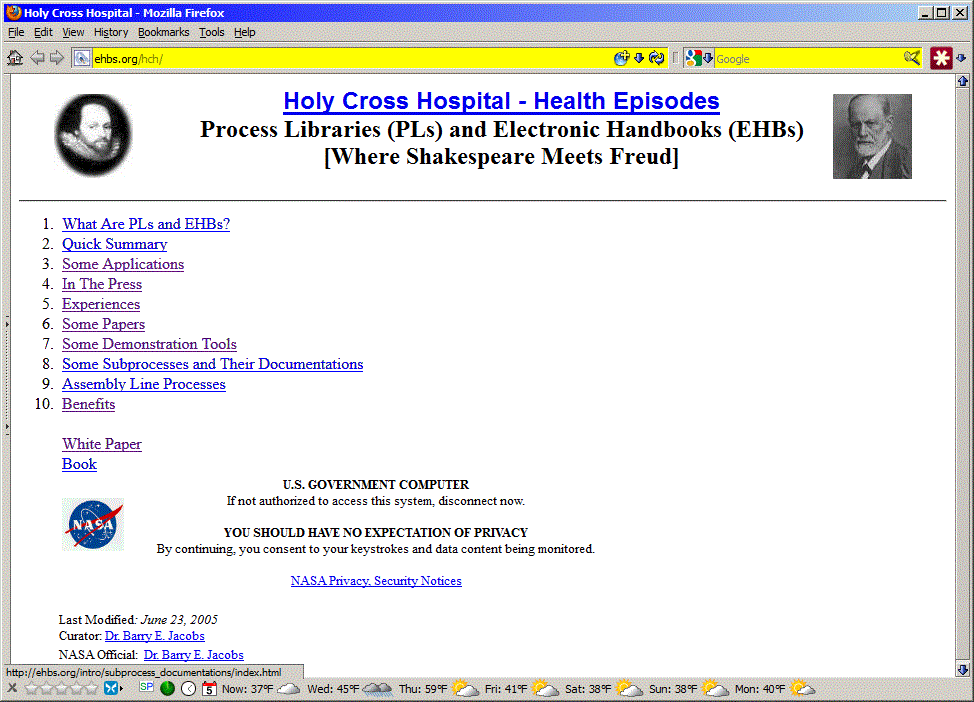The height and width of the screenshot is (702, 974).
Task: Click the green radar status icon
Action: coord(167,688)
